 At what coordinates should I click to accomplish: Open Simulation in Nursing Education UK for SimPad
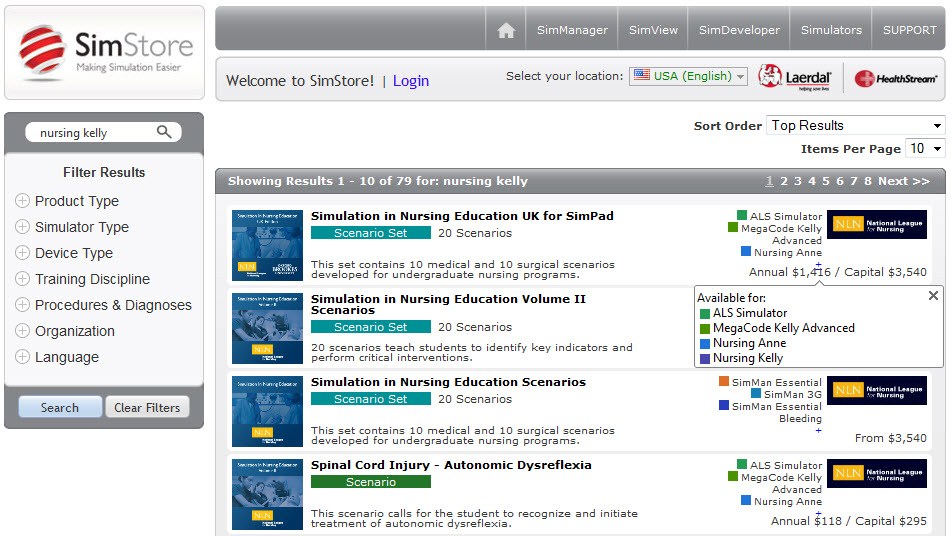[462, 216]
